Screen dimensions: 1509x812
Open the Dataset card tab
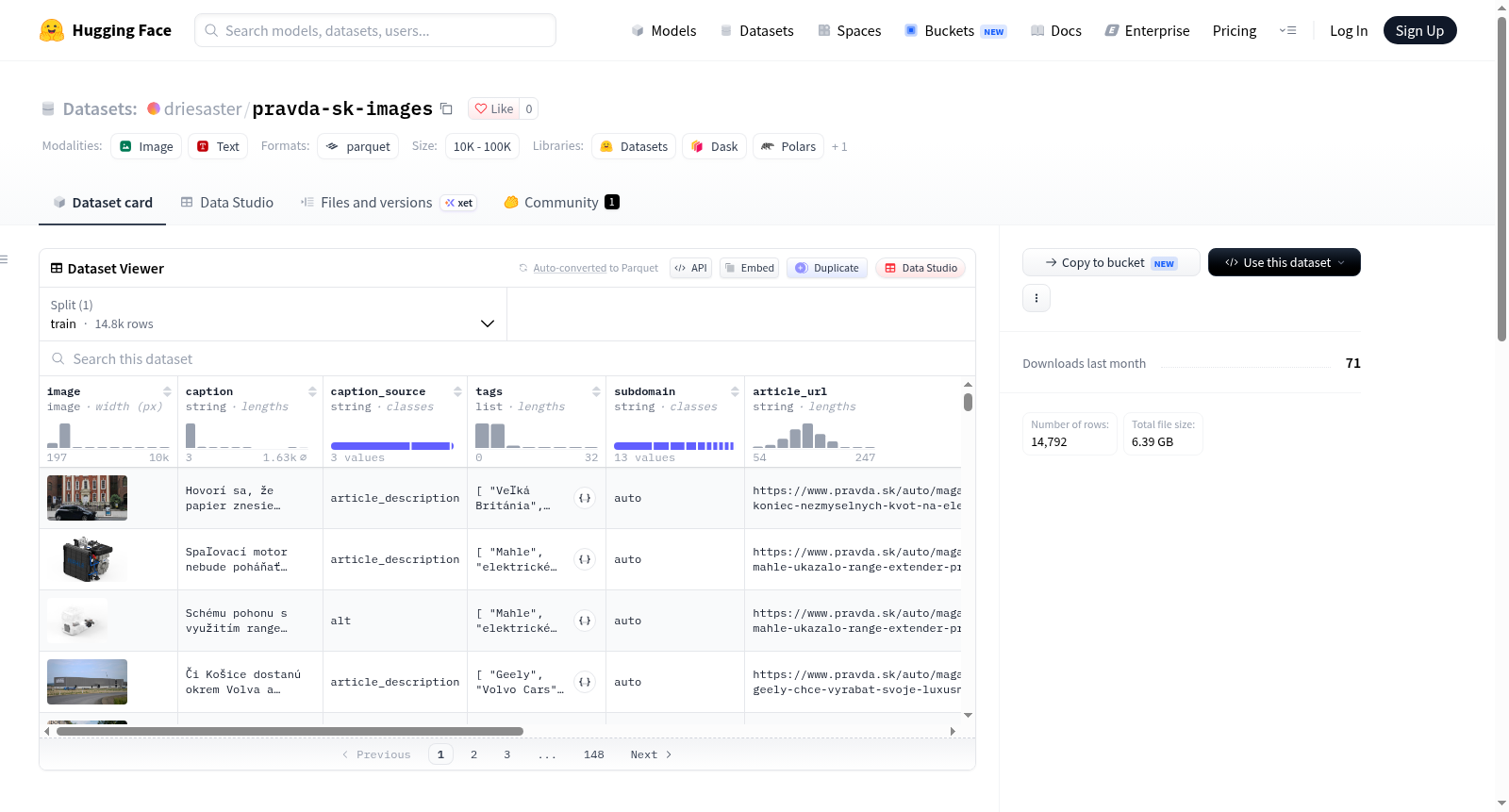click(102, 203)
